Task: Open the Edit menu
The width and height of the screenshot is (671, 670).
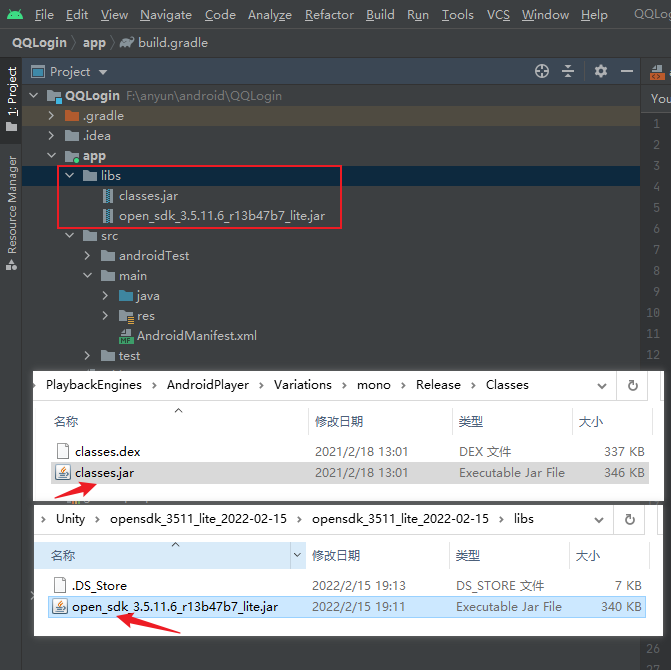Action: coord(77,15)
